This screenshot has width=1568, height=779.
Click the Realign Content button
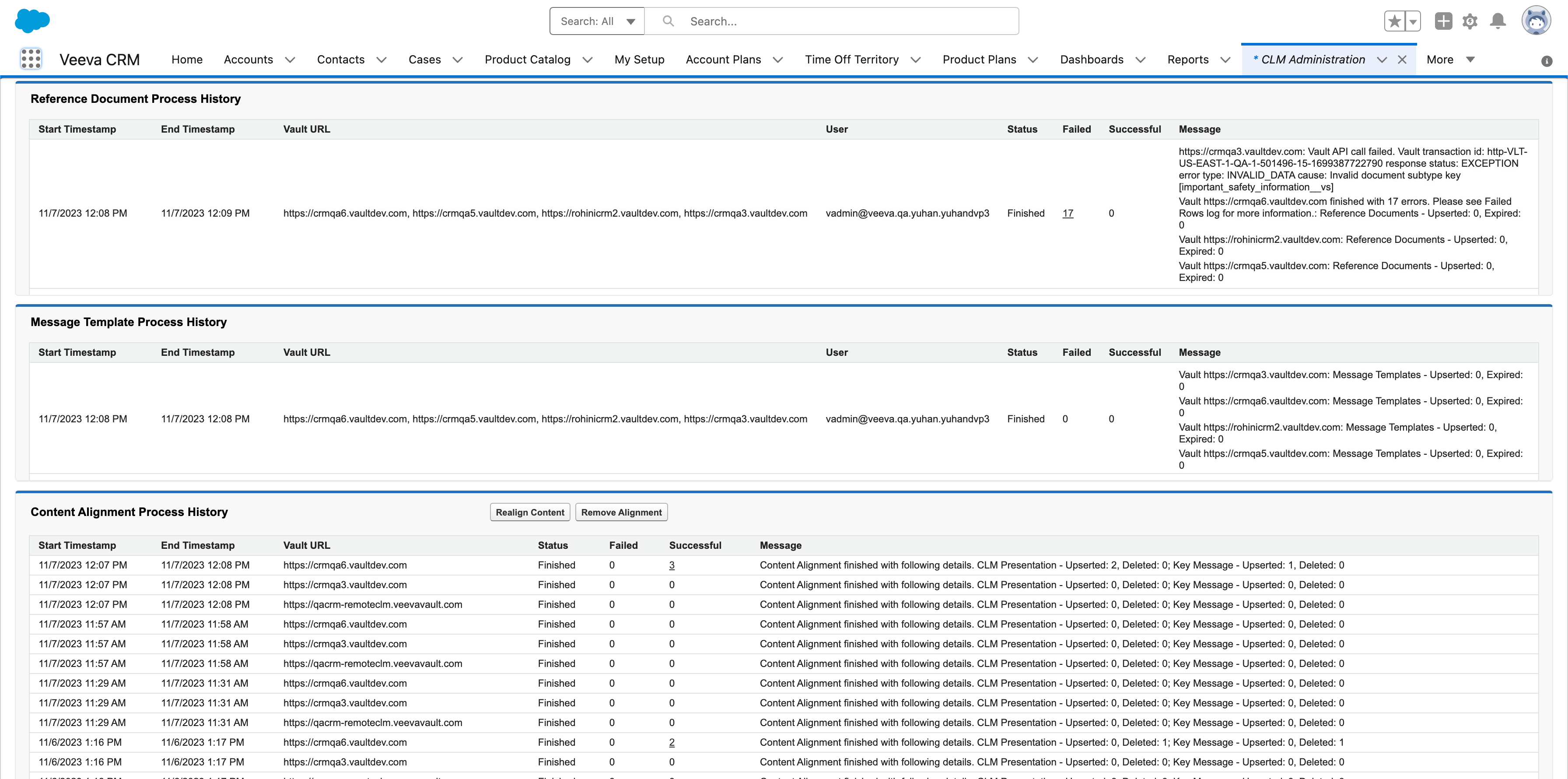(x=529, y=512)
